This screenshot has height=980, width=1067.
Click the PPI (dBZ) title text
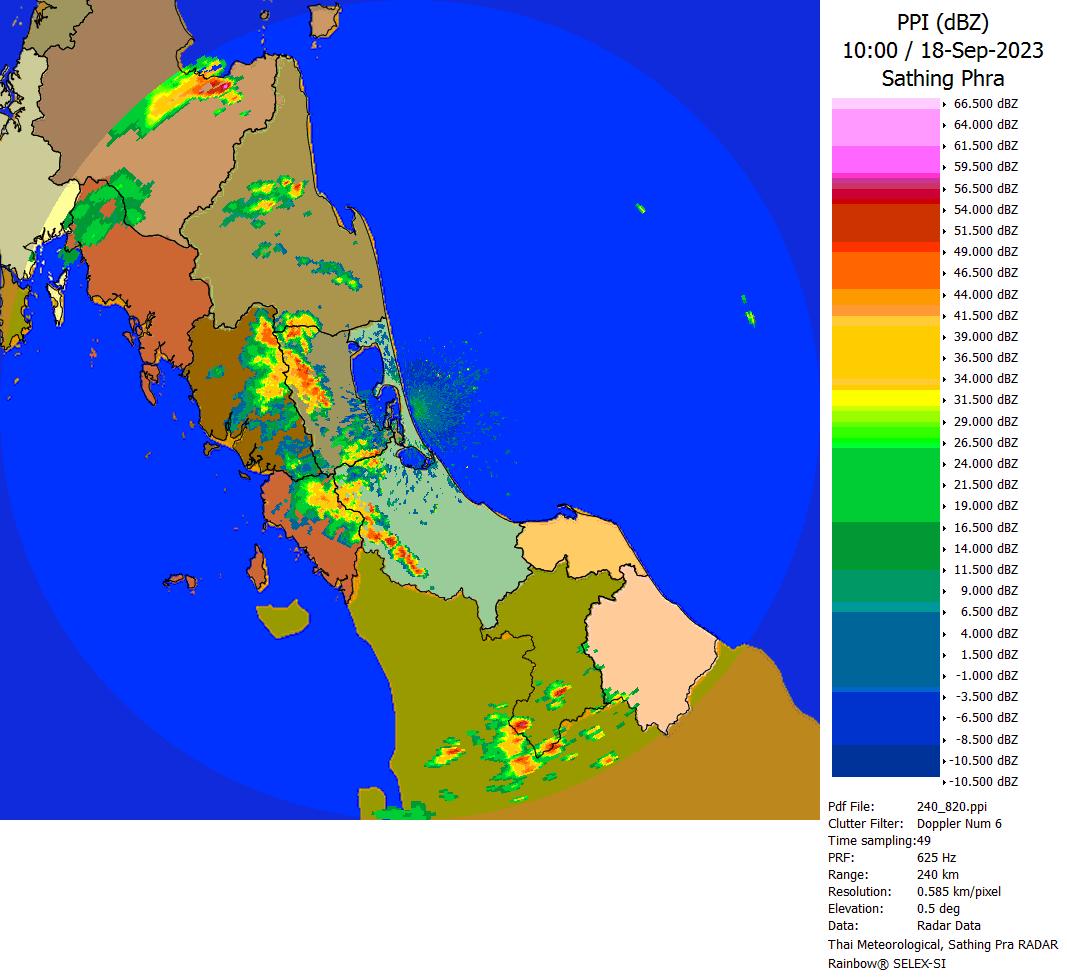tap(943, 23)
